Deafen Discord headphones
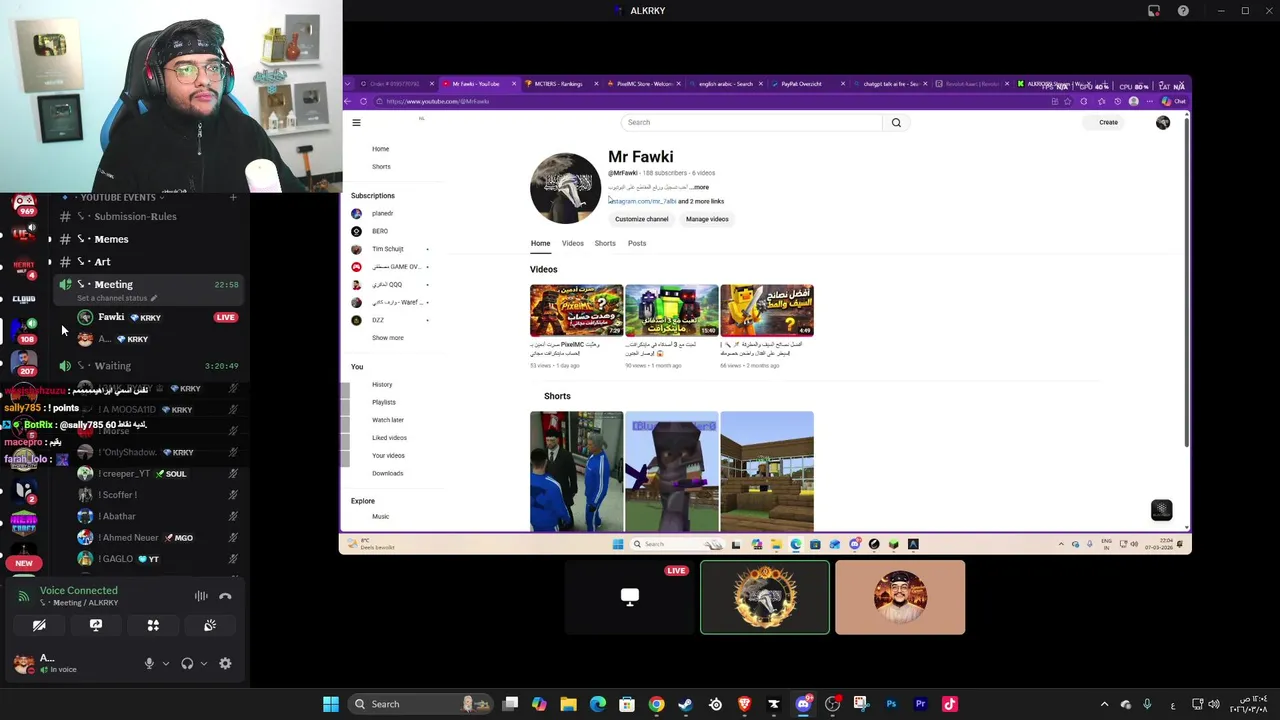Image resolution: width=1280 pixels, height=720 pixels. pyautogui.click(x=187, y=663)
